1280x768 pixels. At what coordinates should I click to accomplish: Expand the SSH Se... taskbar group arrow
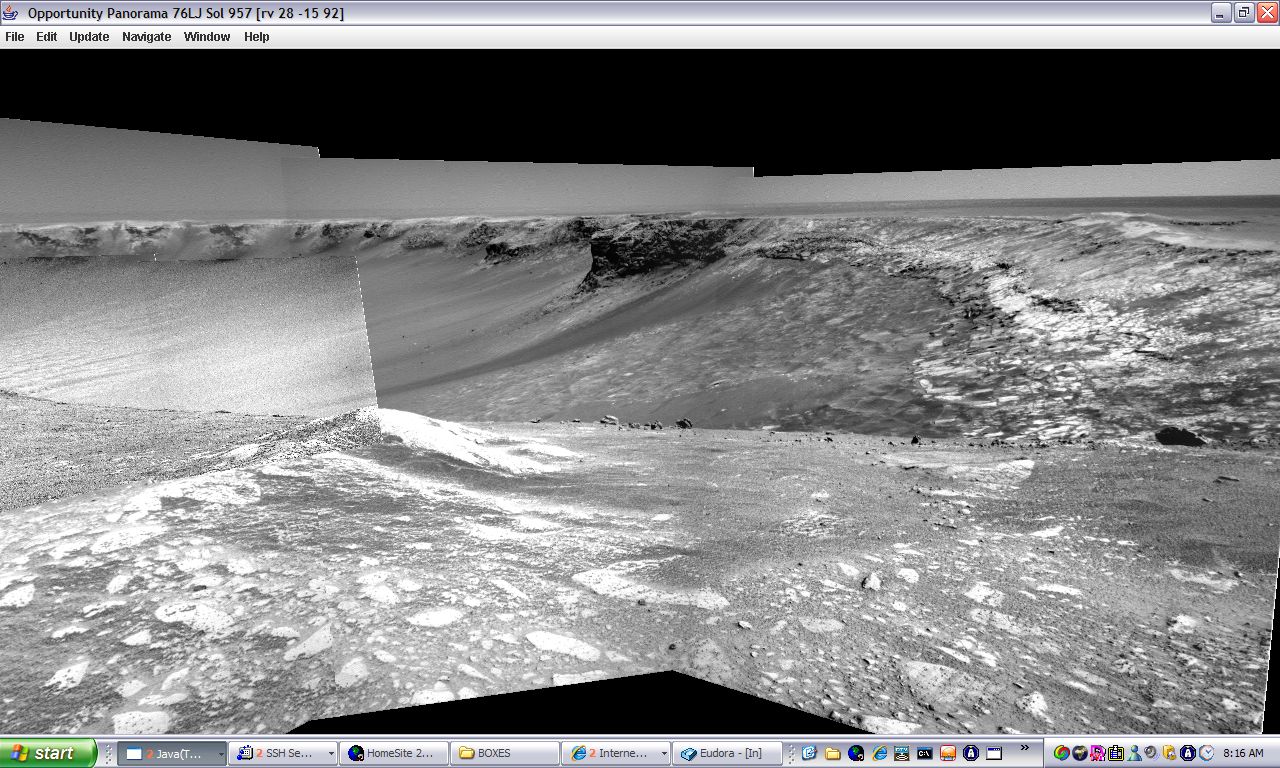[331, 754]
